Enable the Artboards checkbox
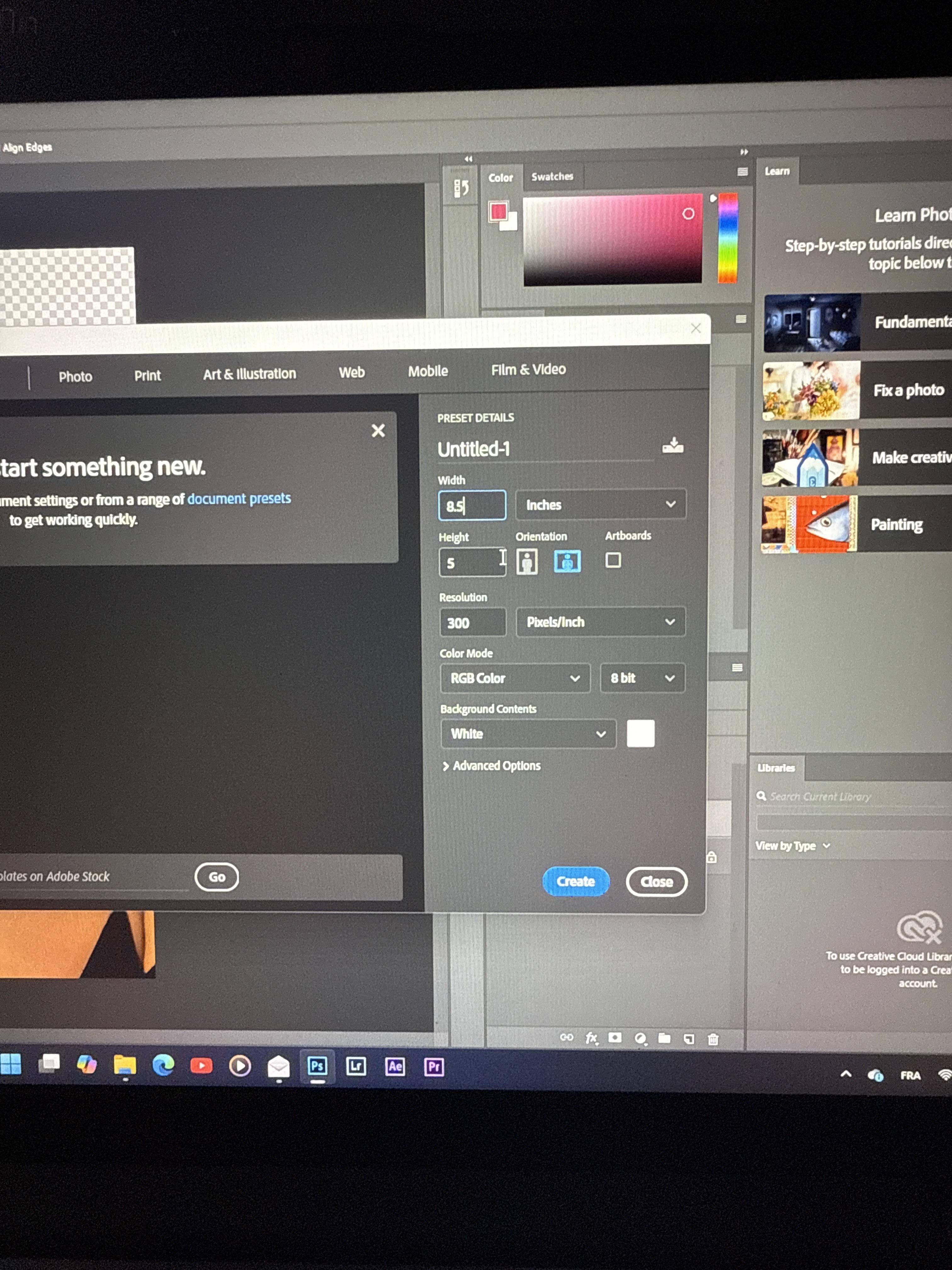Screen dimensions: 952x1270 pos(613,560)
